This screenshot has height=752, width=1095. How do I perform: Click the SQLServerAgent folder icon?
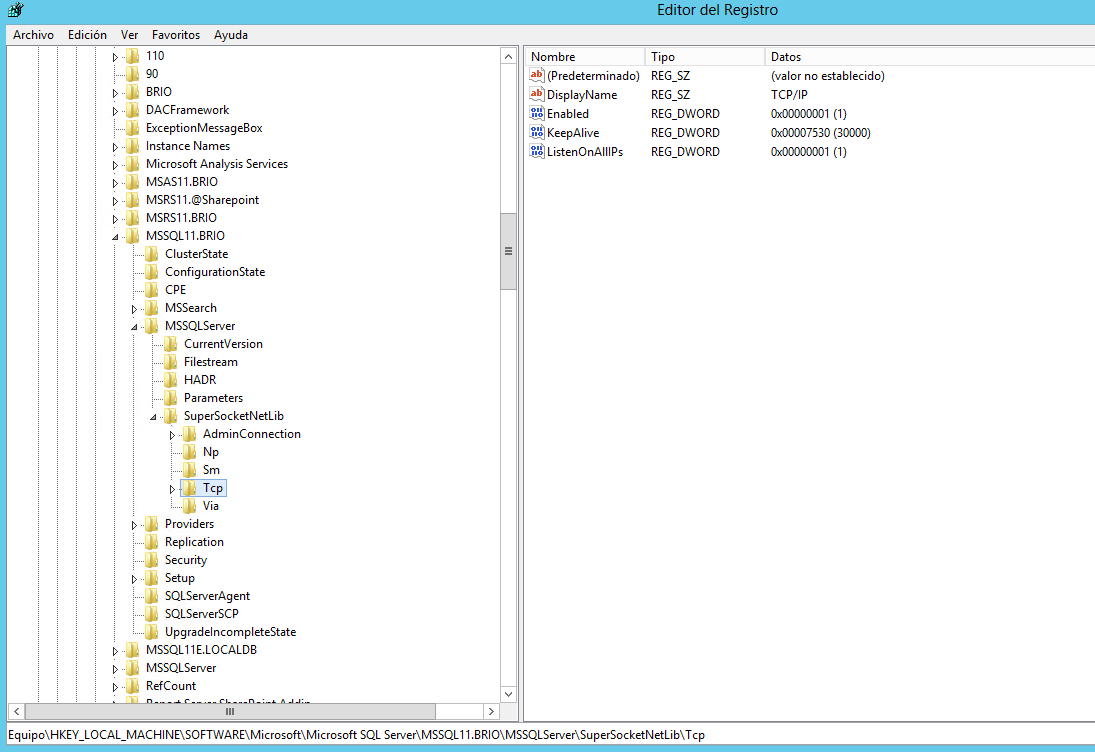pyautogui.click(x=152, y=596)
